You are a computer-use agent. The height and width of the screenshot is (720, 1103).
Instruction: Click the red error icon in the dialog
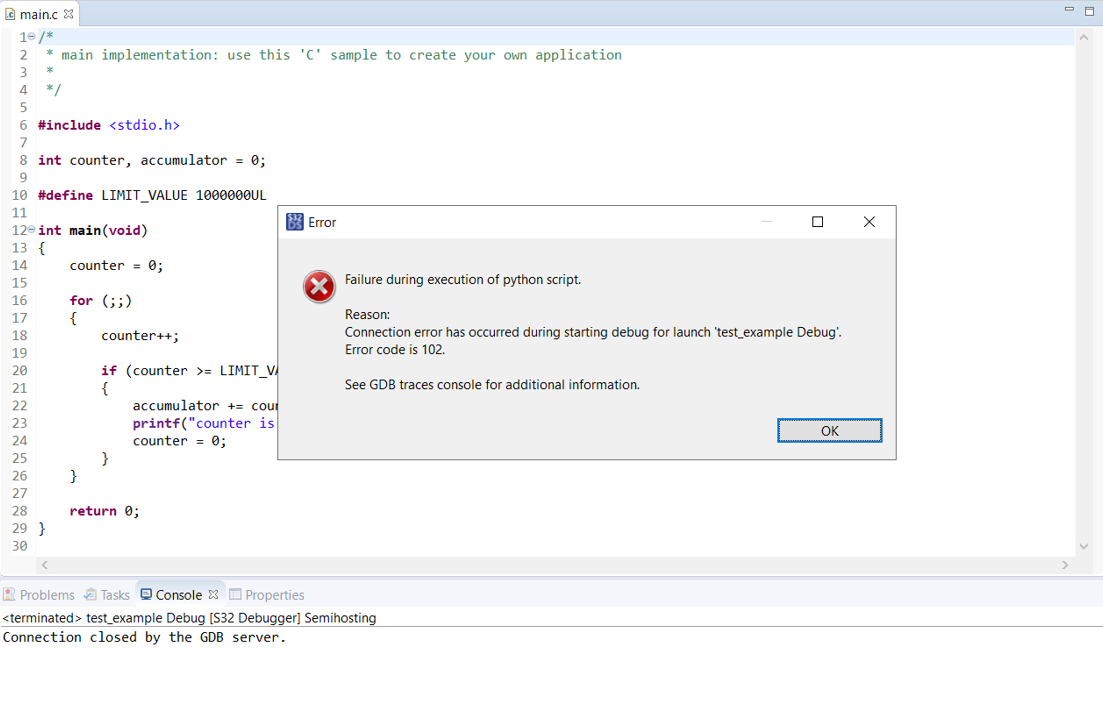(319, 287)
